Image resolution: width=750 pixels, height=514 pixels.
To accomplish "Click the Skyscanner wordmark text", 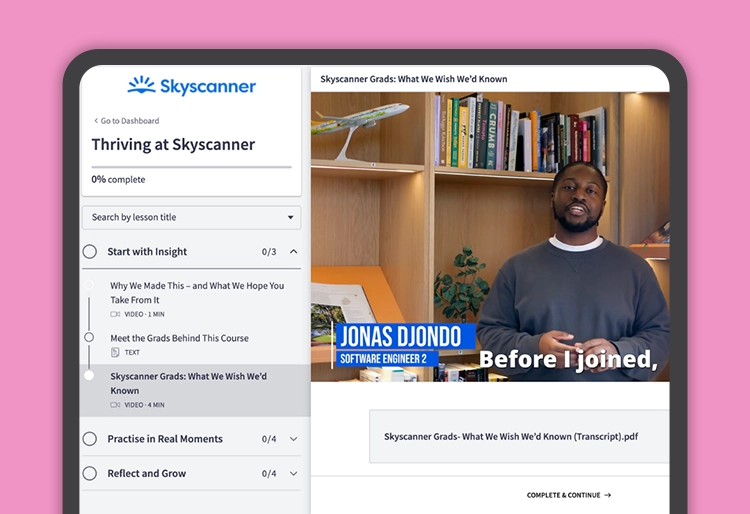I will 208,87.
